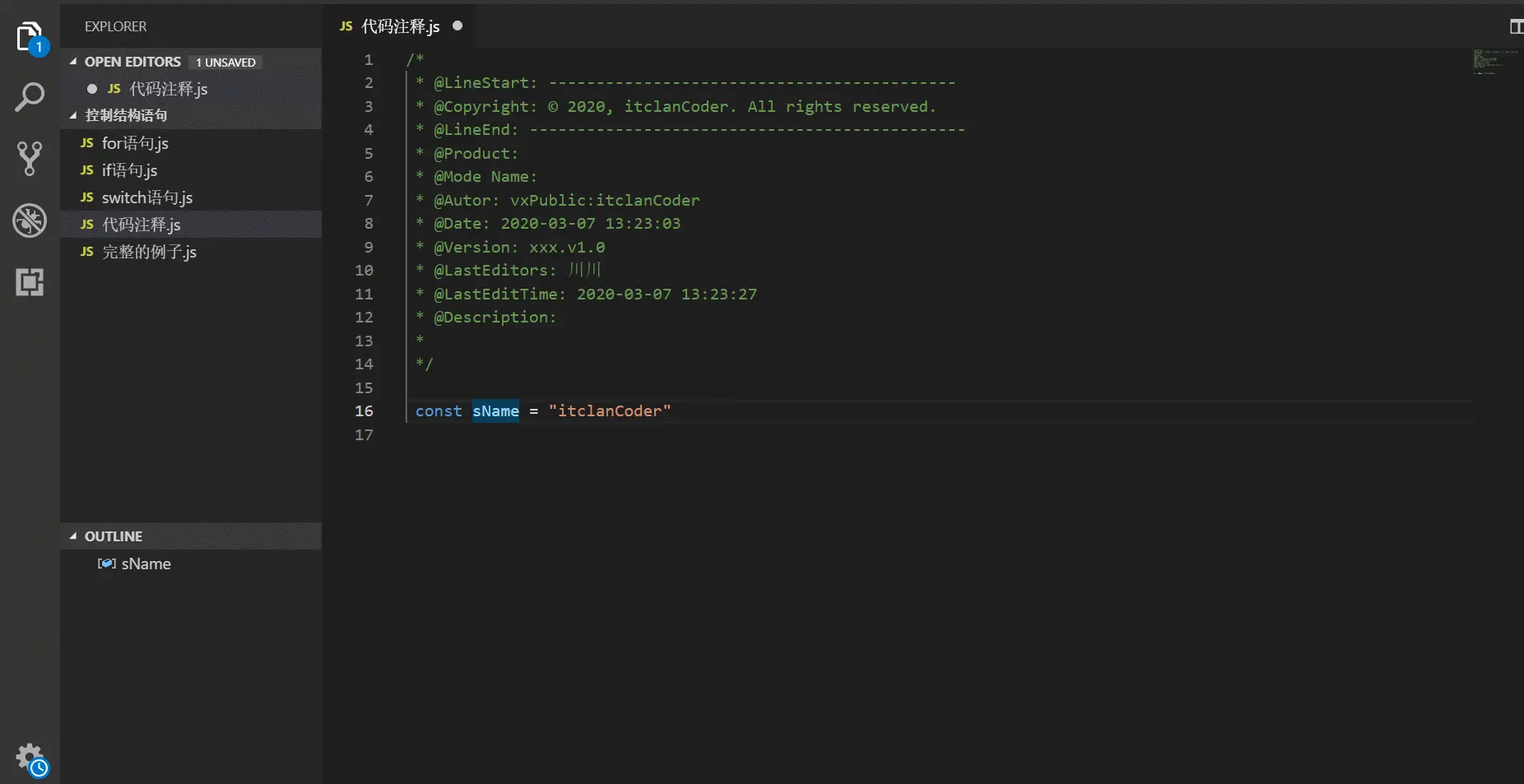The width and height of the screenshot is (1524, 784).
Task: Click the @LineEnd comment line
Action: click(690, 130)
